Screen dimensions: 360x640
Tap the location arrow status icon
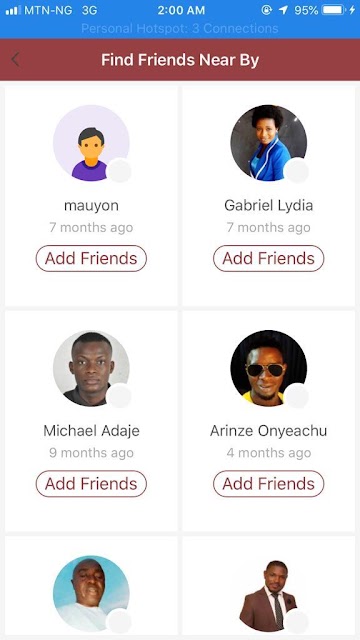tap(283, 10)
